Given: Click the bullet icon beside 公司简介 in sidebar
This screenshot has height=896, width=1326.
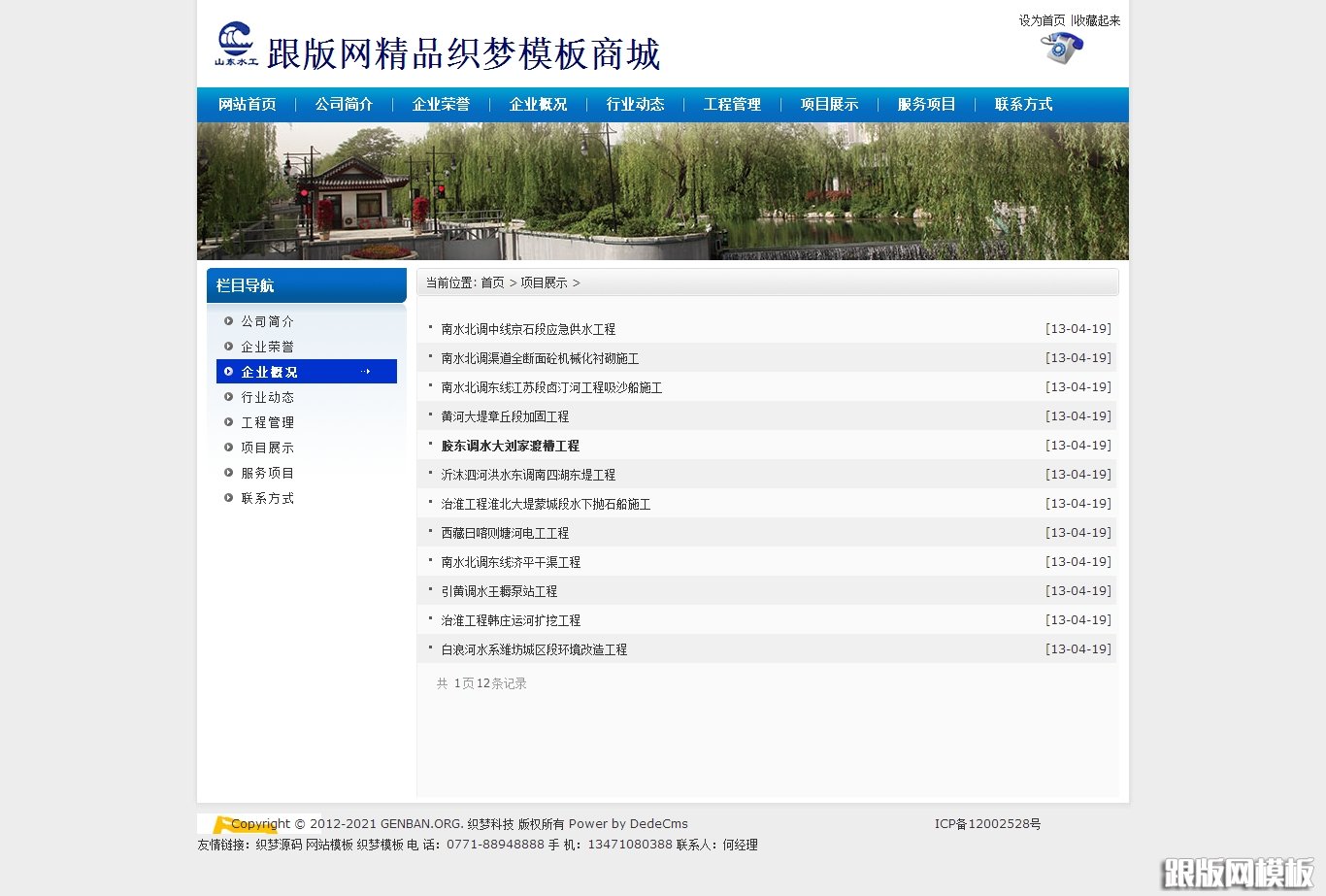Looking at the screenshot, I should 229,321.
